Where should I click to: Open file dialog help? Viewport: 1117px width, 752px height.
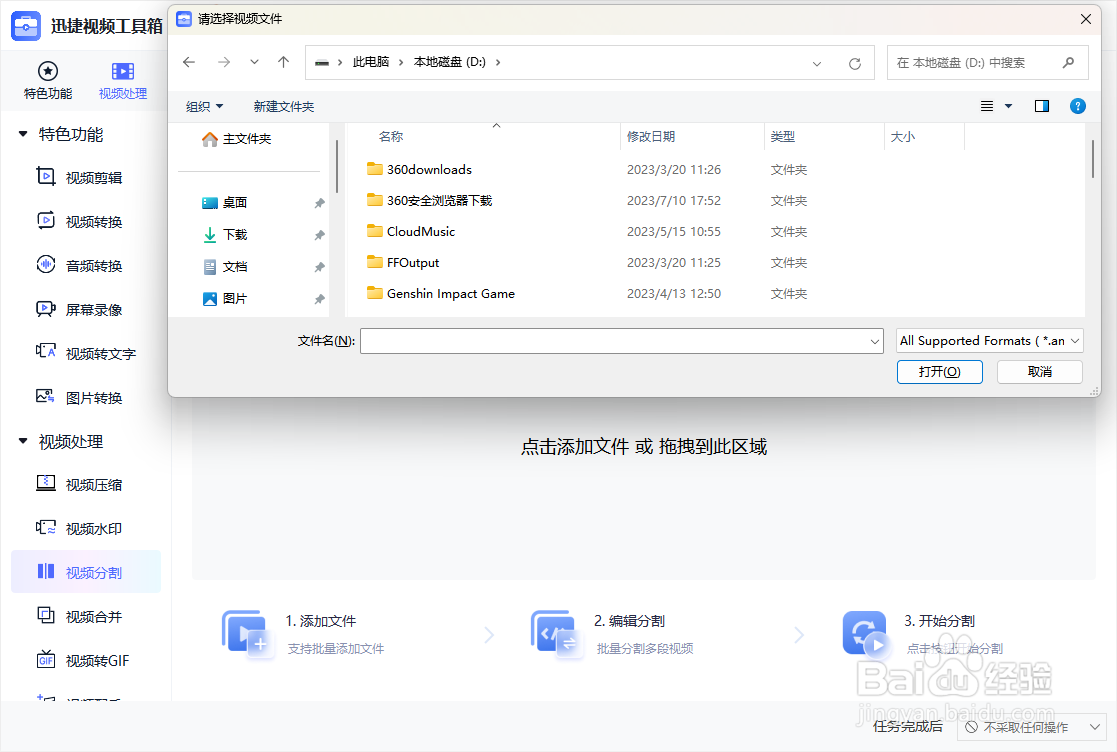1078,106
